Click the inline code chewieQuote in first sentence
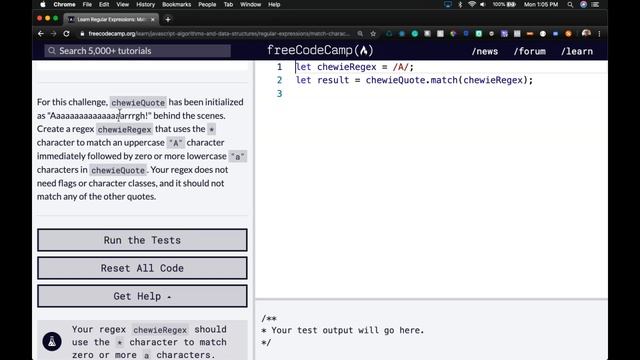This screenshot has height=360, width=640. tap(138, 102)
